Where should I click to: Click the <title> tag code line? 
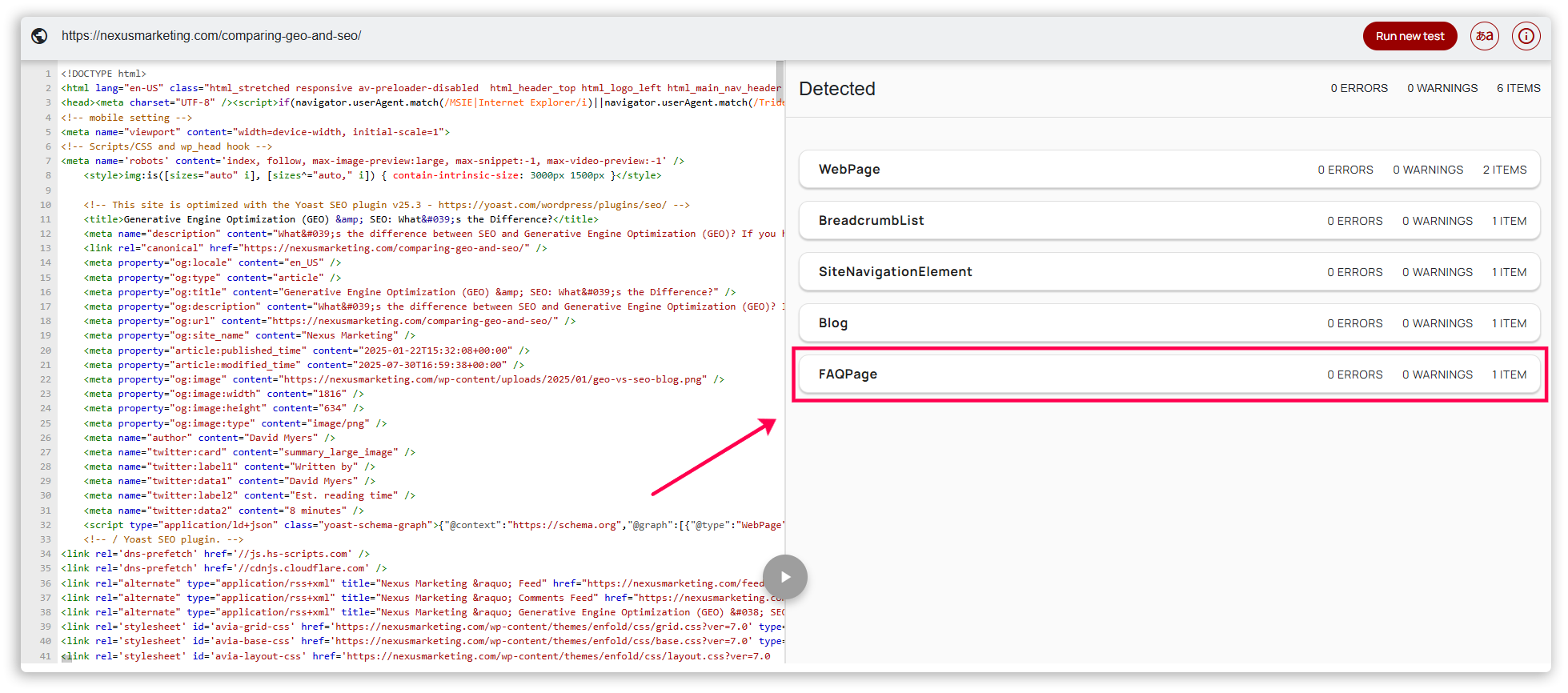341,219
